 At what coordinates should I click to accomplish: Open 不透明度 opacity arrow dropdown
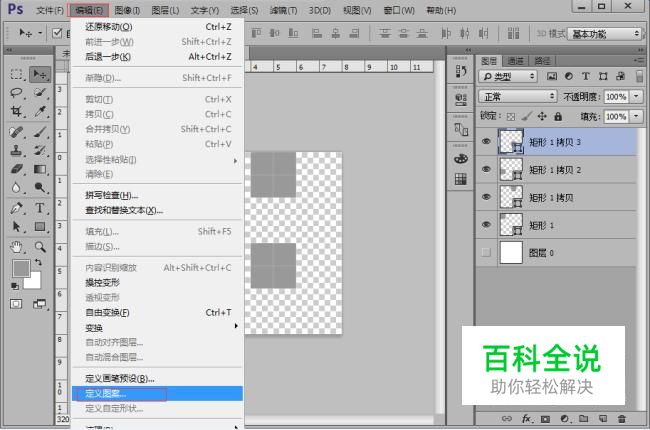[x=636, y=97]
